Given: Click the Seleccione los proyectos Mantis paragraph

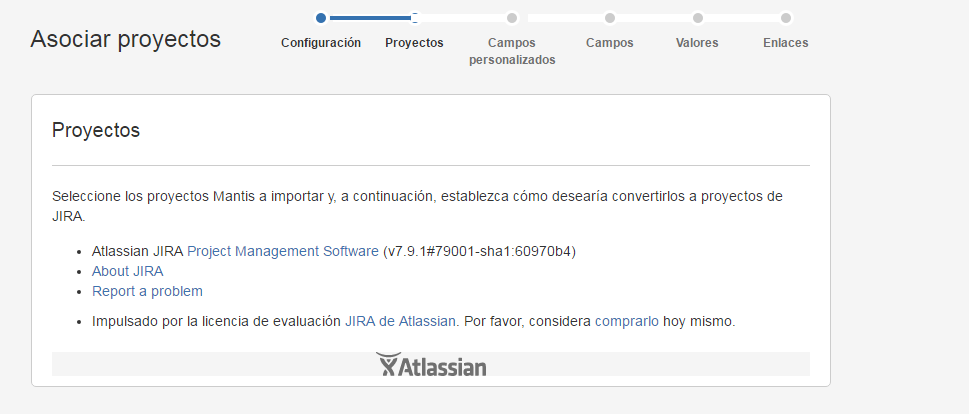Looking at the screenshot, I should coord(417,206).
